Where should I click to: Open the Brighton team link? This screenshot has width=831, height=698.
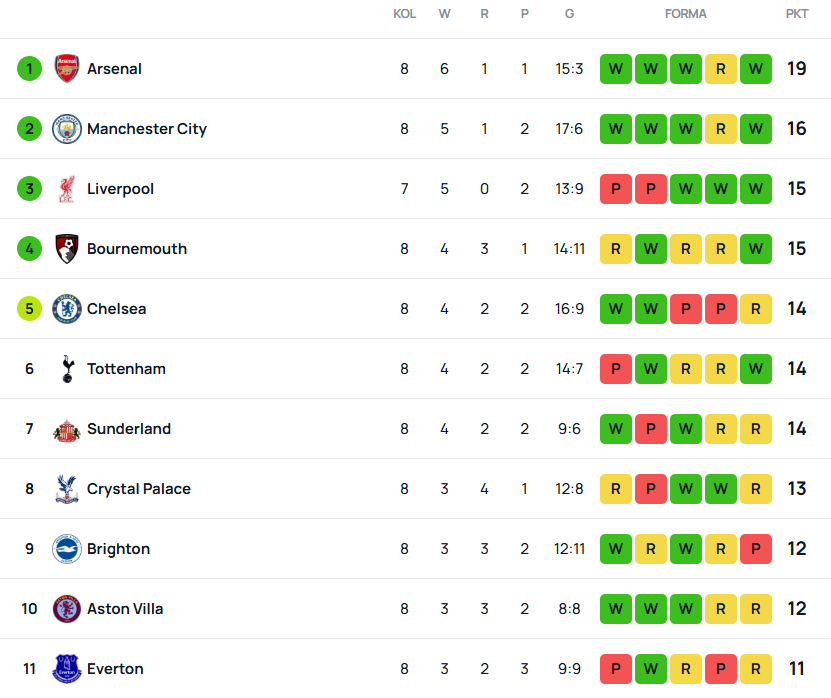coord(118,549)
